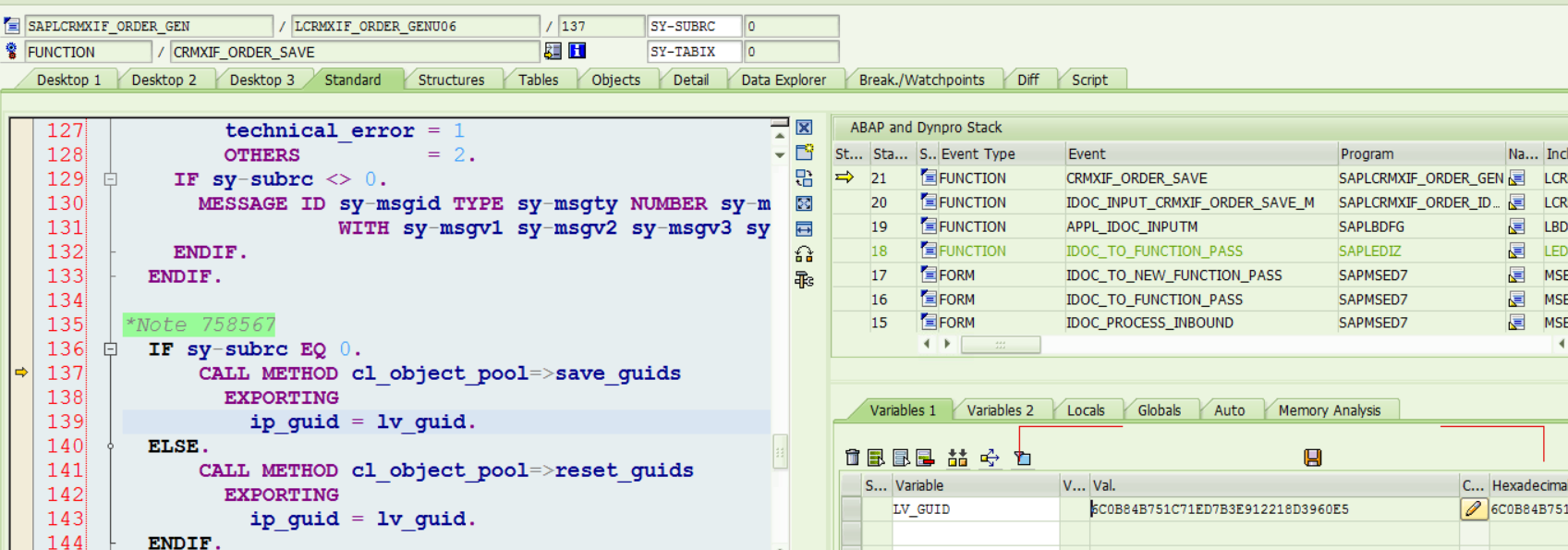The image size is (1568, 550).
Task: Click the stack table right scroll arrow
Action: pyautogui.click(x=947, y=344)
